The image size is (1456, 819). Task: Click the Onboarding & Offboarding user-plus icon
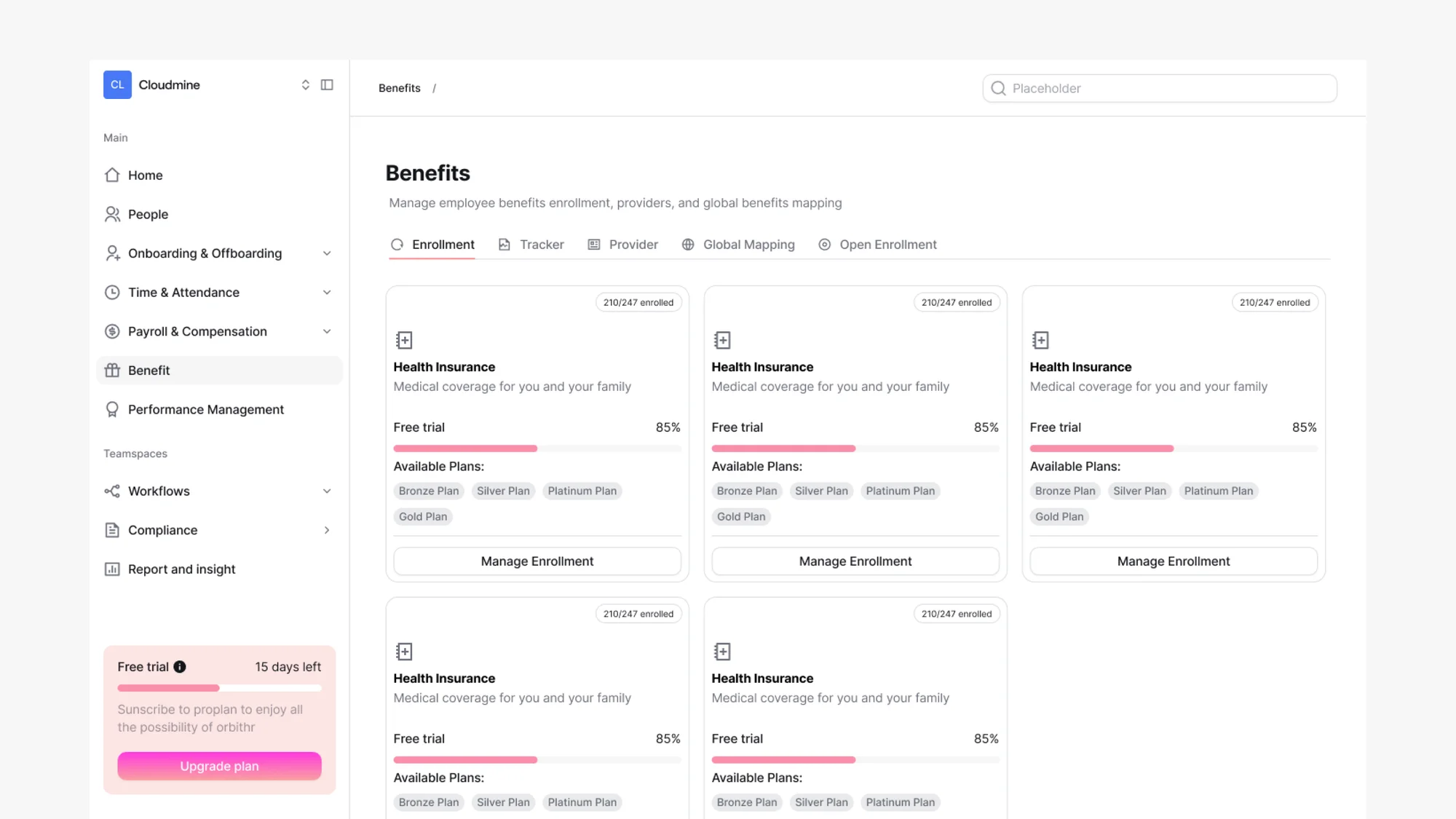coord(112,253)
